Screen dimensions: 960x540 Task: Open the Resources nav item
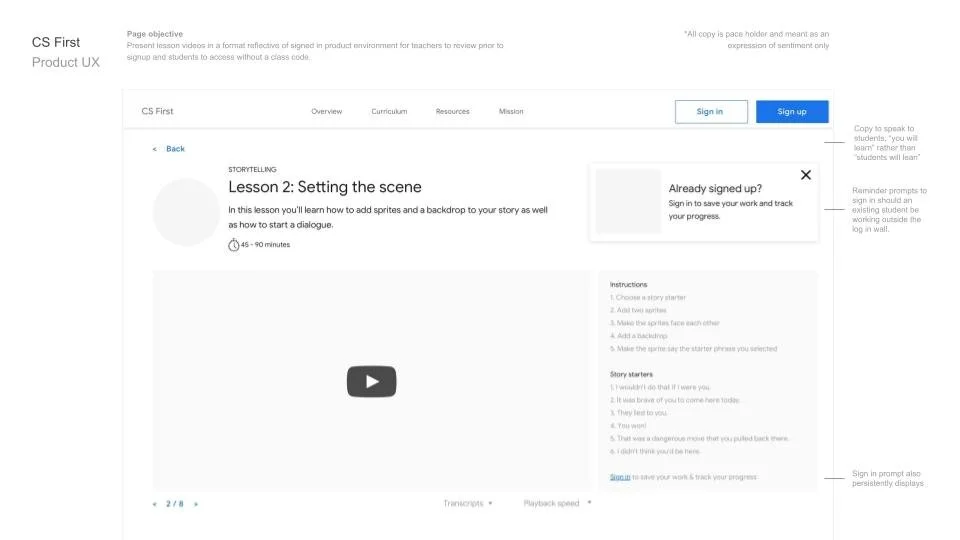[x=452, y=111]
